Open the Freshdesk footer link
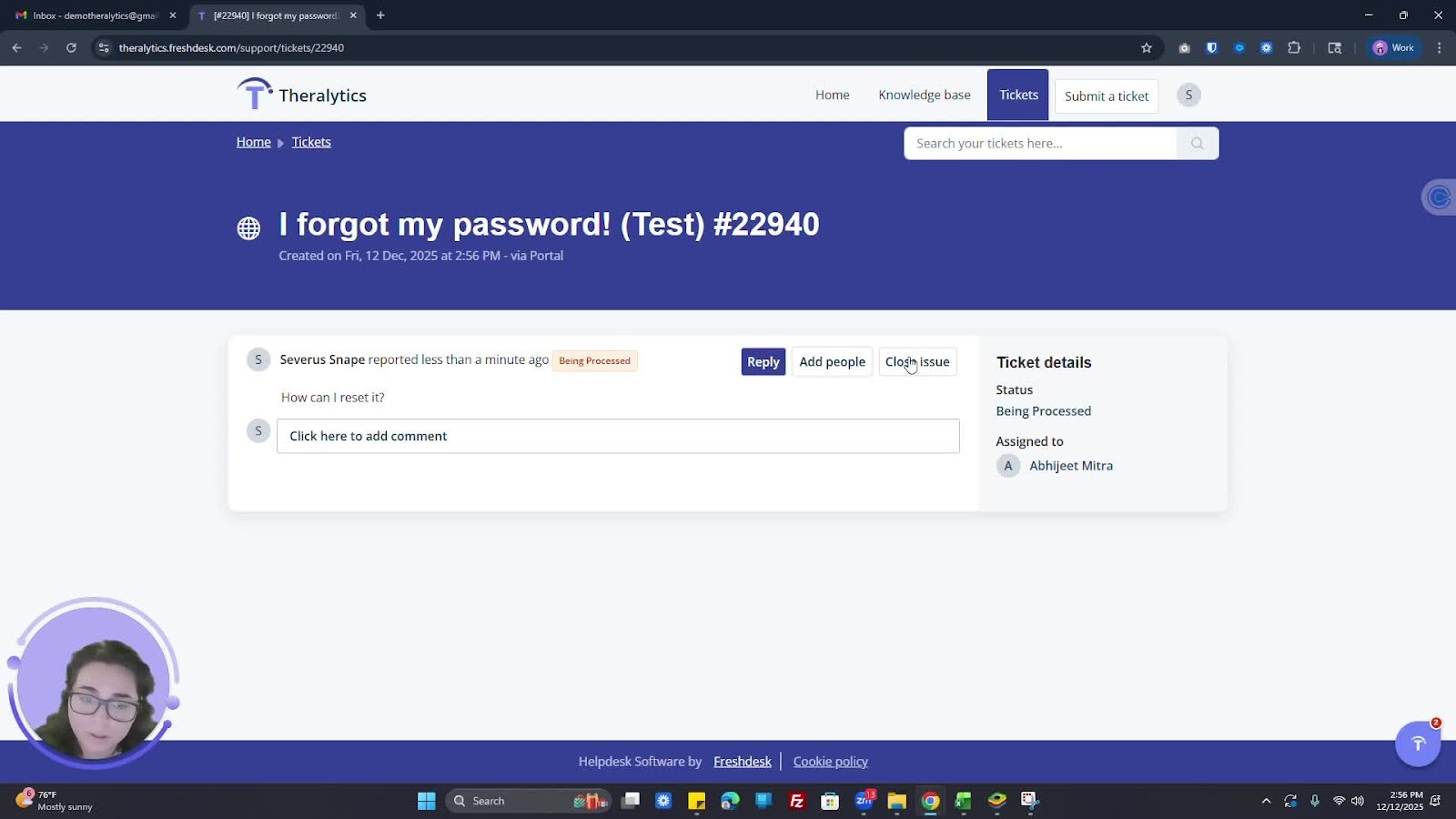Screen dimensions: 1456x819 pyautogui.click(x=742, y=762)
